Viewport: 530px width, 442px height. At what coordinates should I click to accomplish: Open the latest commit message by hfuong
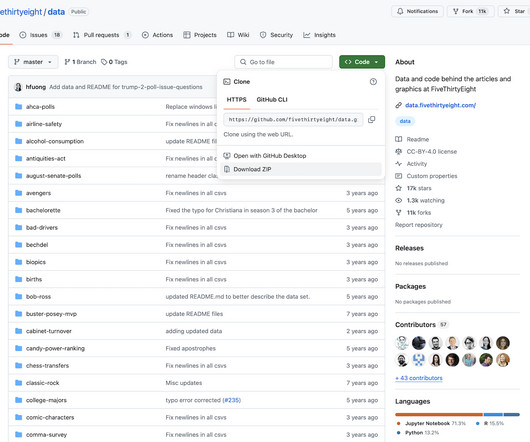pos(126,87)
